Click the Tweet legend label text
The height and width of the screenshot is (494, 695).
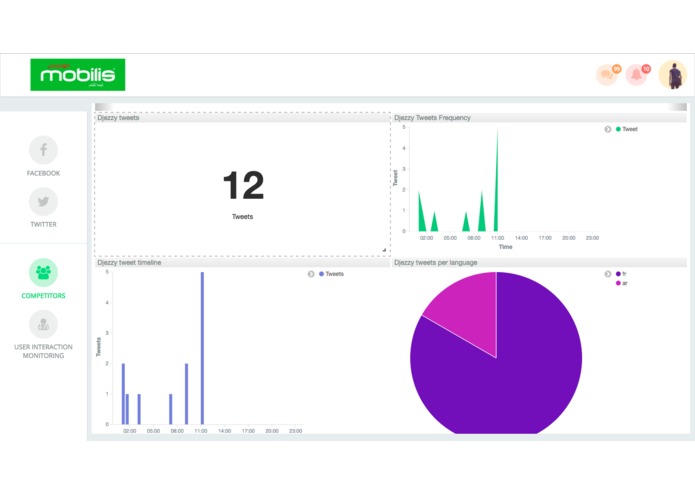tap(630, 129)
